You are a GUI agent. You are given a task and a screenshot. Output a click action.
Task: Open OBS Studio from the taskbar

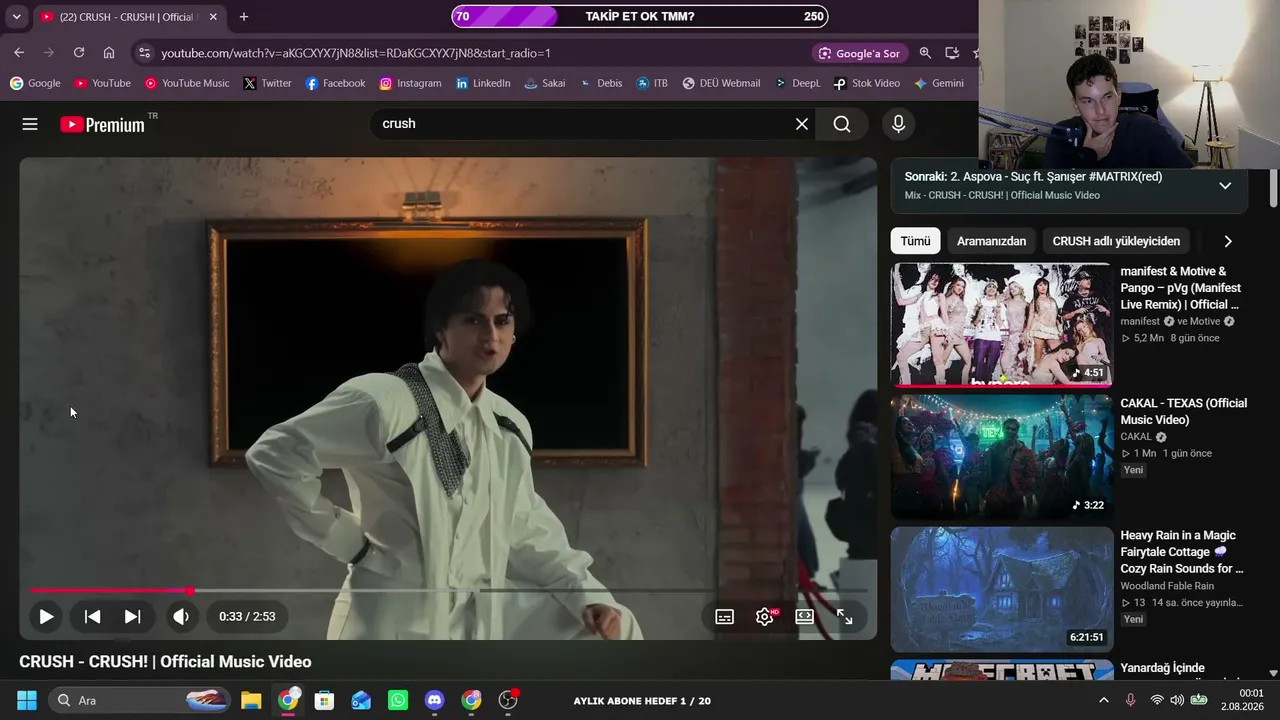[508, 700]
